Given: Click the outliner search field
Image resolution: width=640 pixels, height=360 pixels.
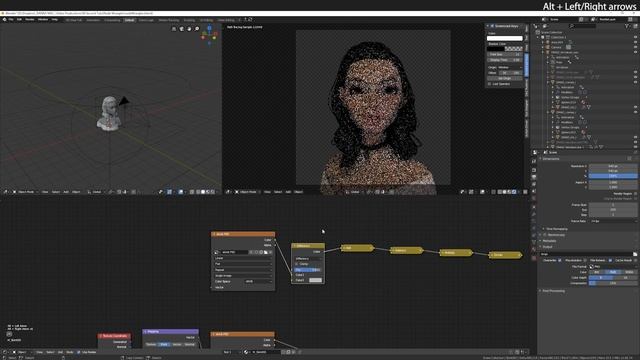Looking at the screenshot, I should point(582,26).
